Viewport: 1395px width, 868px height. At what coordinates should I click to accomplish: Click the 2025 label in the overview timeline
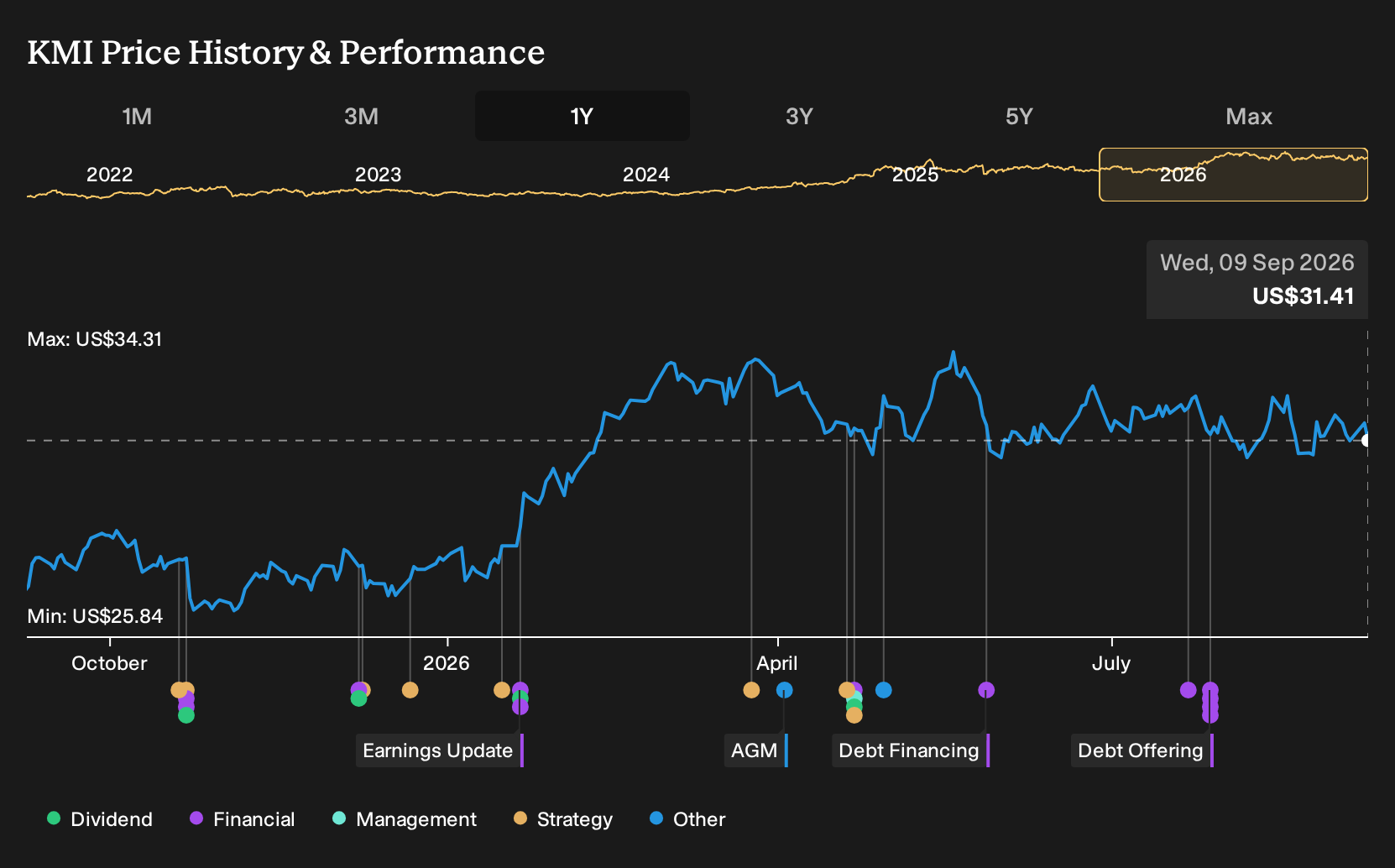[915, 175]
